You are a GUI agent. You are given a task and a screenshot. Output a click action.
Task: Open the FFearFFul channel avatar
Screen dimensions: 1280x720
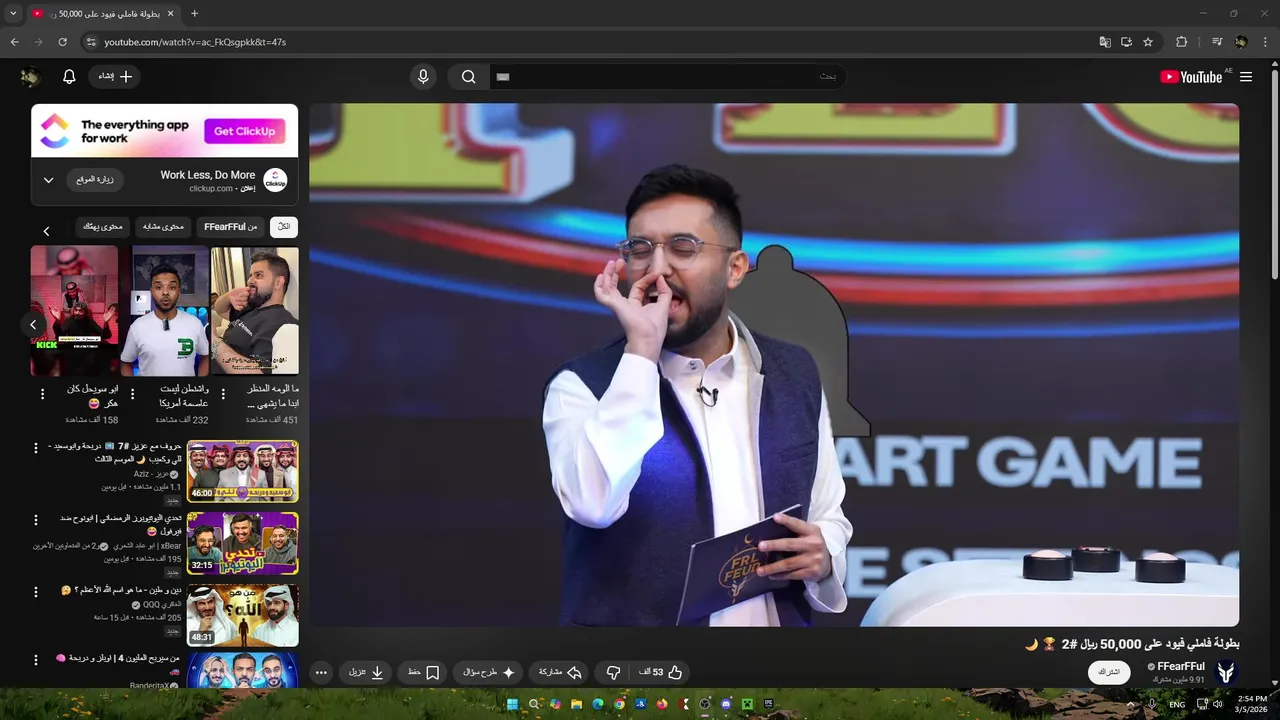click(1226, 672)
